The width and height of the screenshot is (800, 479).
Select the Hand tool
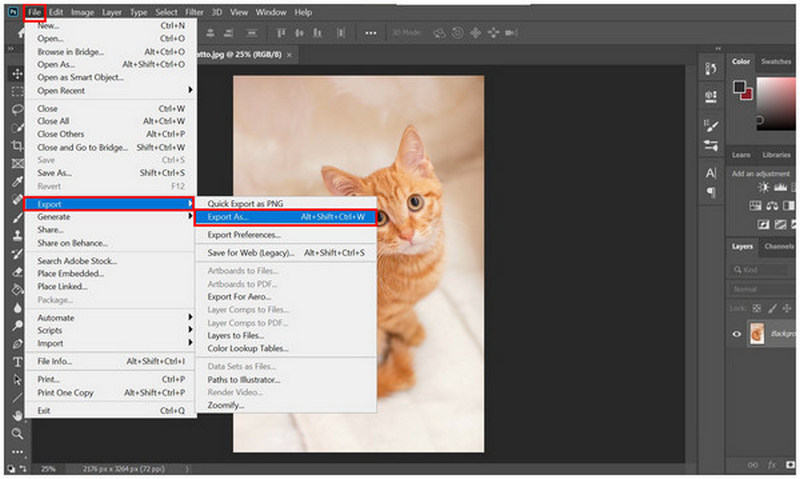tap(17, 415)
